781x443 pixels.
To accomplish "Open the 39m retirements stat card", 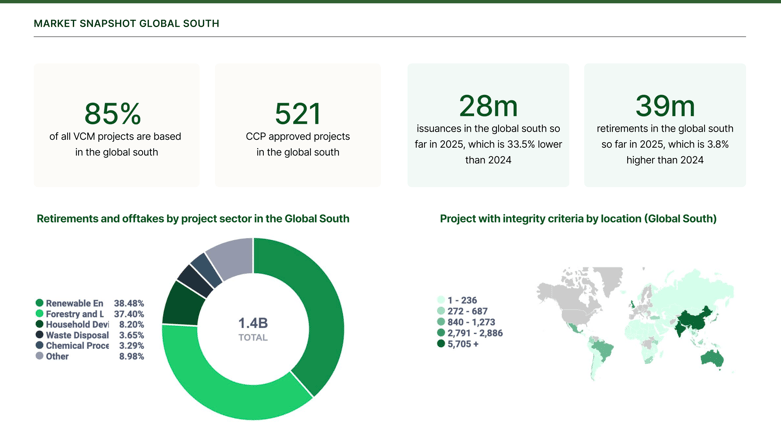I will click(x=665, y=126).
